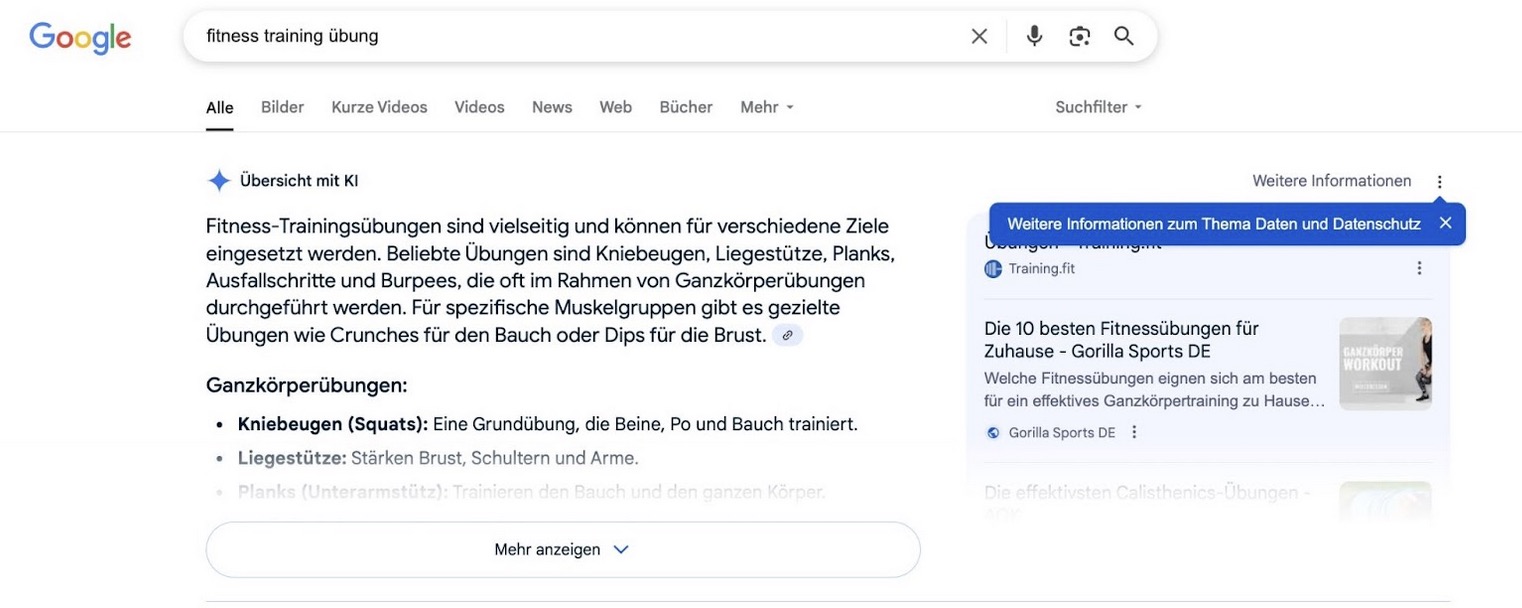Click the Gorilla Sports DE favicon
This screenshot has height=608, width=1522.
pos(993,433)
